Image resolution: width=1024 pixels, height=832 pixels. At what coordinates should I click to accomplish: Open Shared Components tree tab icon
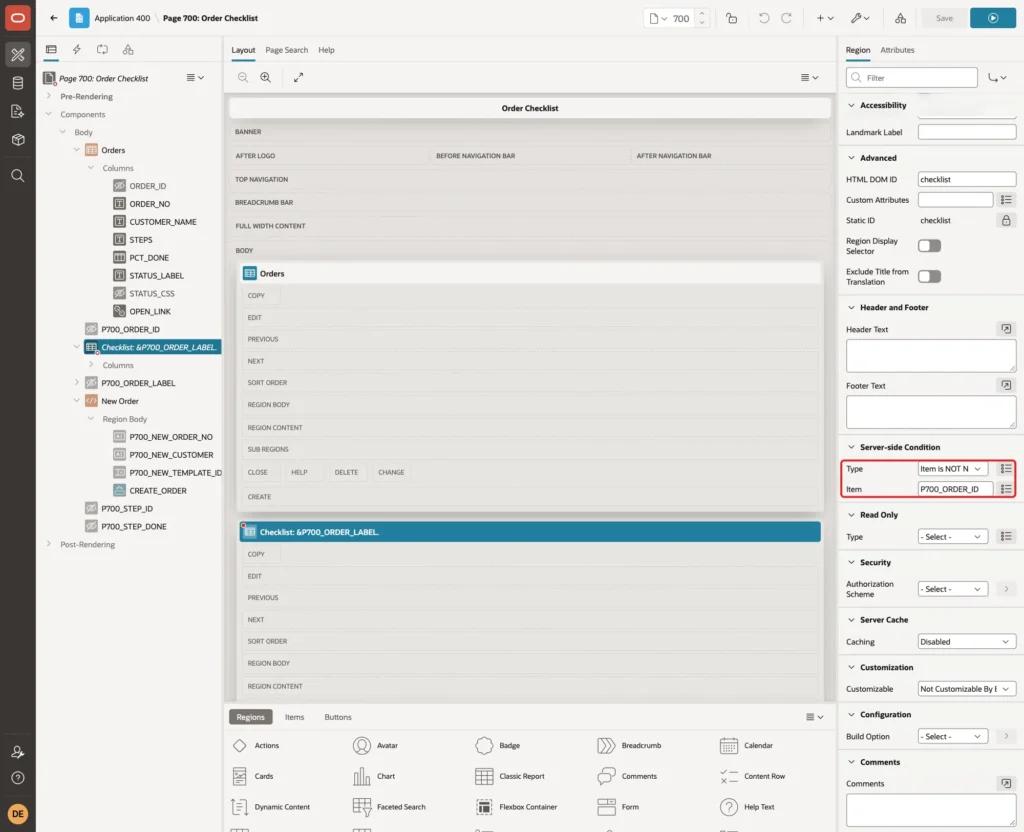click(128, 50)
